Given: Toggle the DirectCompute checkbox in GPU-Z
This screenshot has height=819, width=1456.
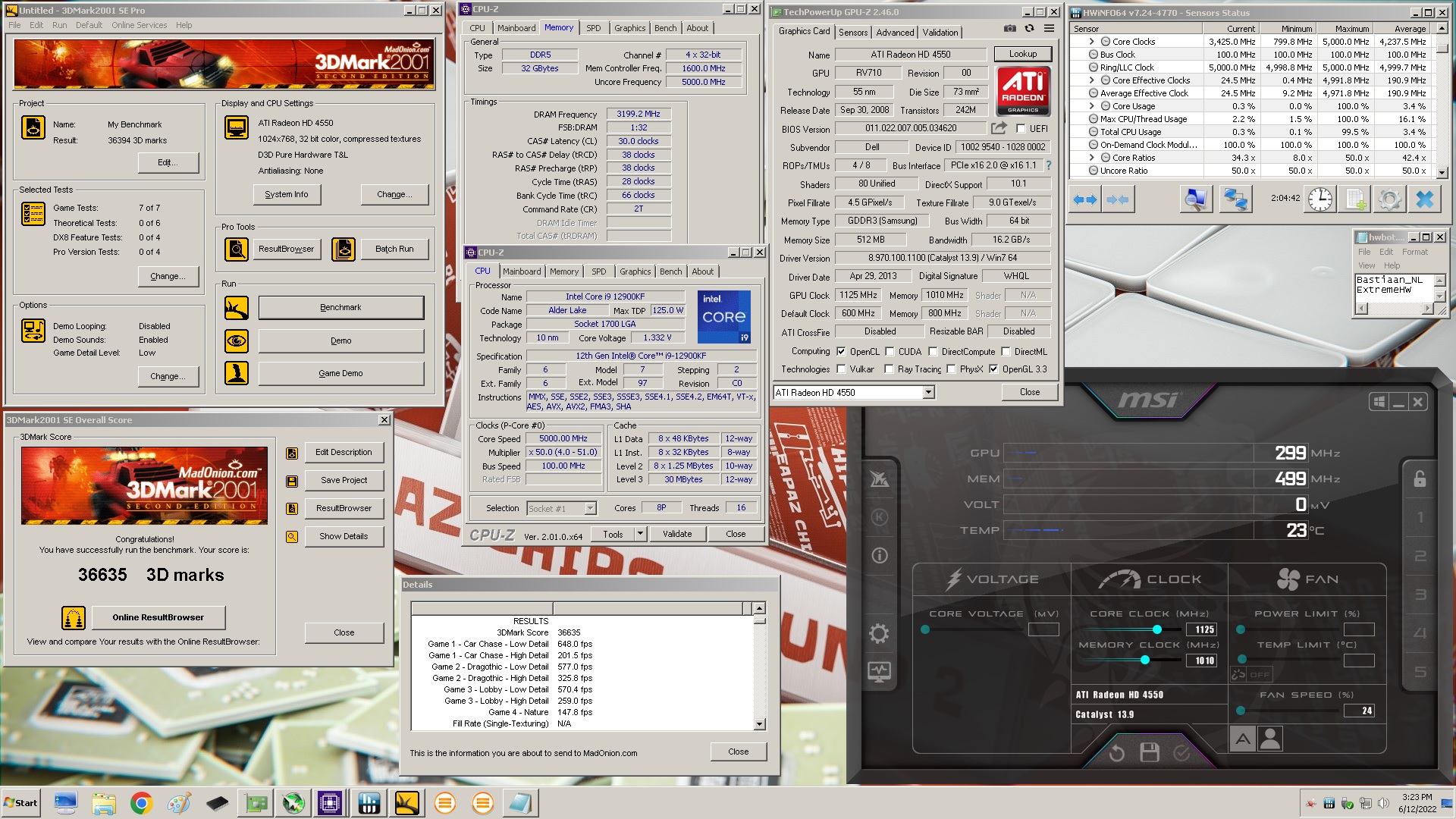Looking at the screenshot, I should click(933, 351).
